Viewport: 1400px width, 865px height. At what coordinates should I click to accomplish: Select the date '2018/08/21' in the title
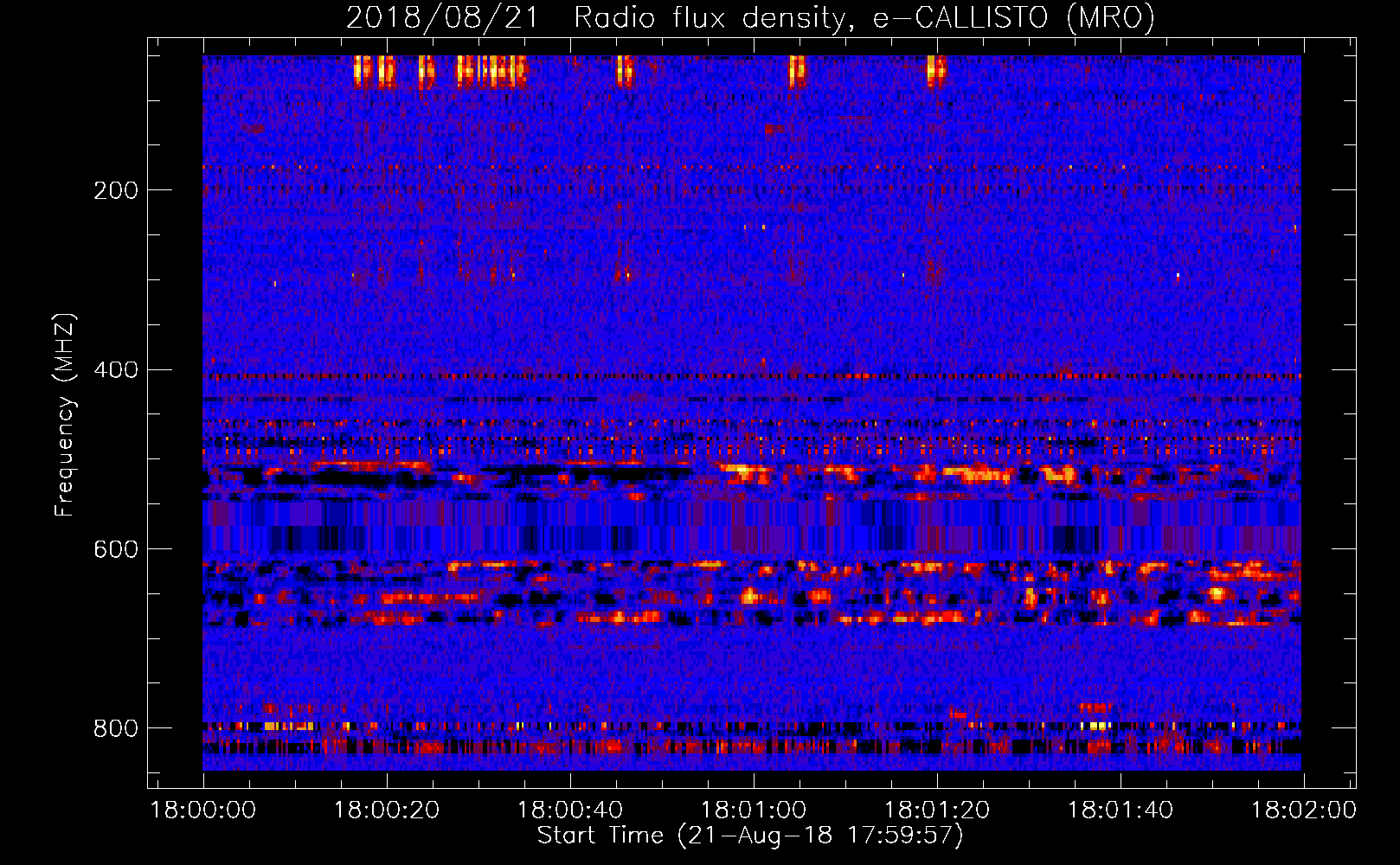pyautogui.click(x=442, y=18)
